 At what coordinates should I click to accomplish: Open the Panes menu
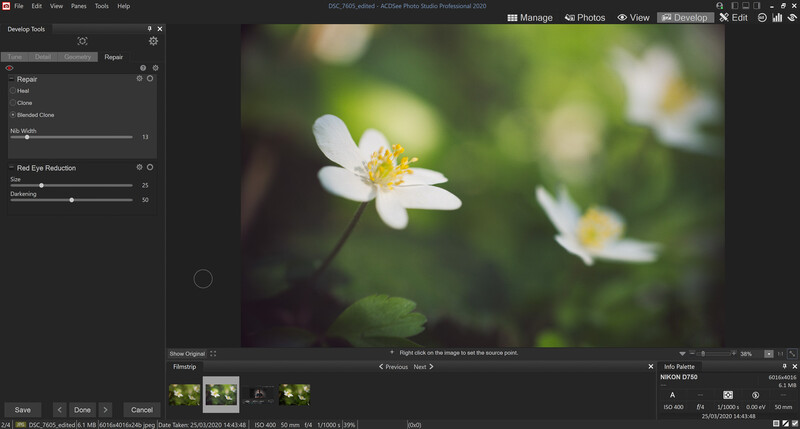coord(79,6)
